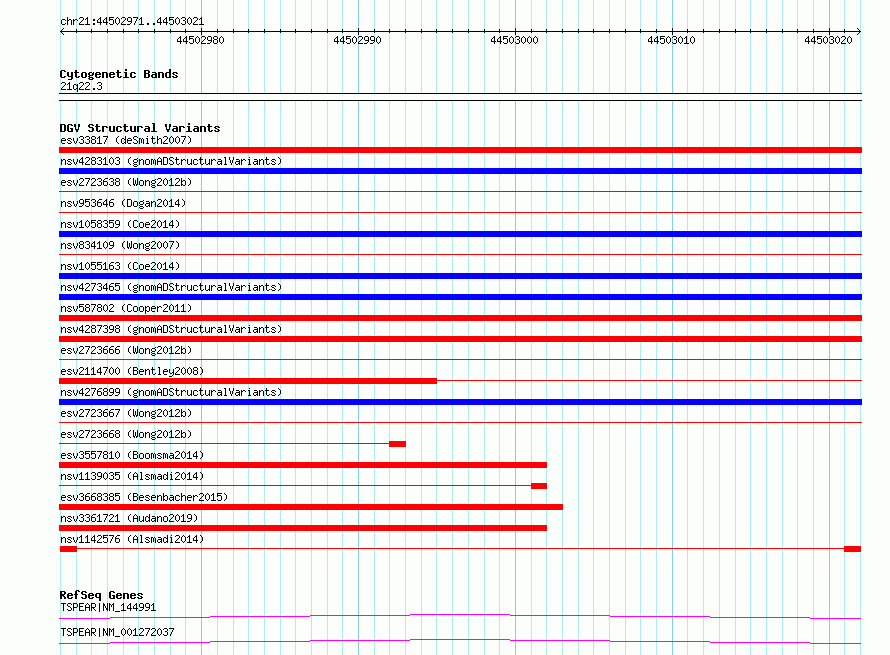Click ruler tick label 44502990
The width and height of the screenshot is (890, 655).
click(357, 40)
